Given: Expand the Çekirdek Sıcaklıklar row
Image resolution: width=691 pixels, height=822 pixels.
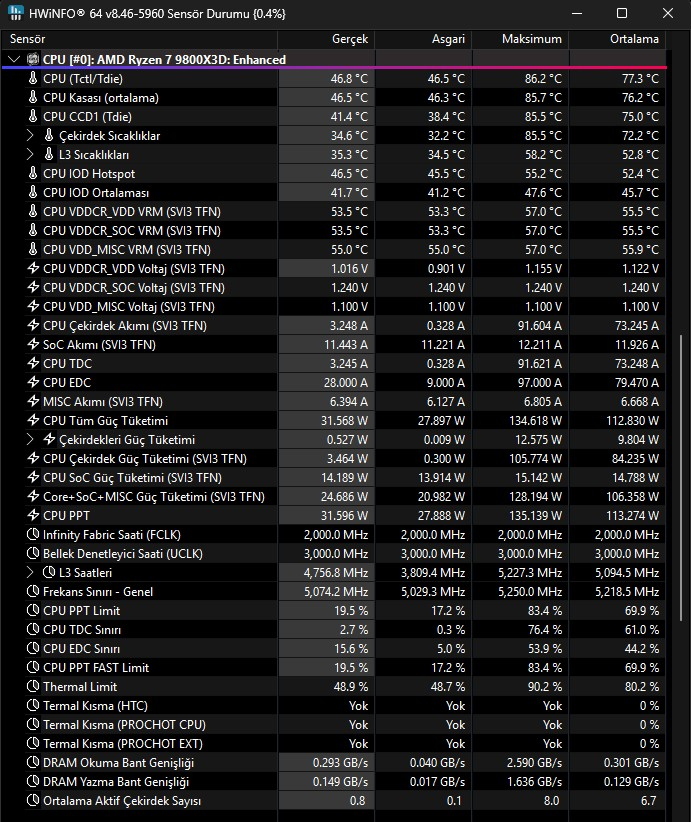Looking at the screenshot, I should point(30,135).
